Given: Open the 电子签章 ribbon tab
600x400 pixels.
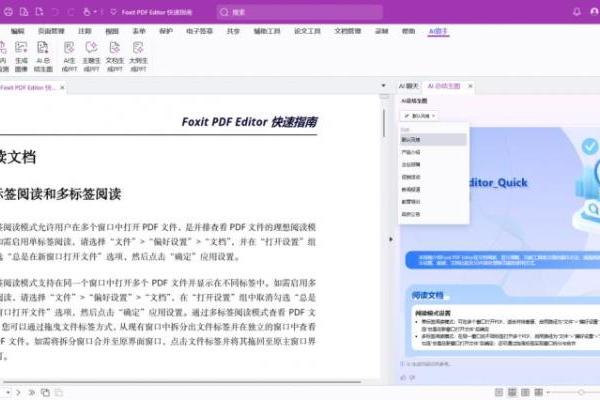Looking at the screenshot, I should (199, 31).
